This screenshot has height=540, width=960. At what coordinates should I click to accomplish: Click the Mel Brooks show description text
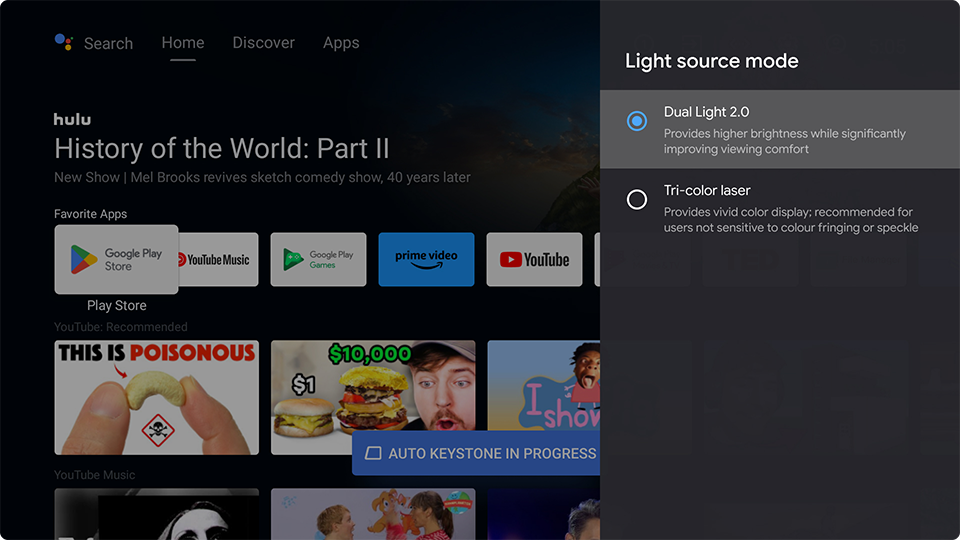[262, 178]
